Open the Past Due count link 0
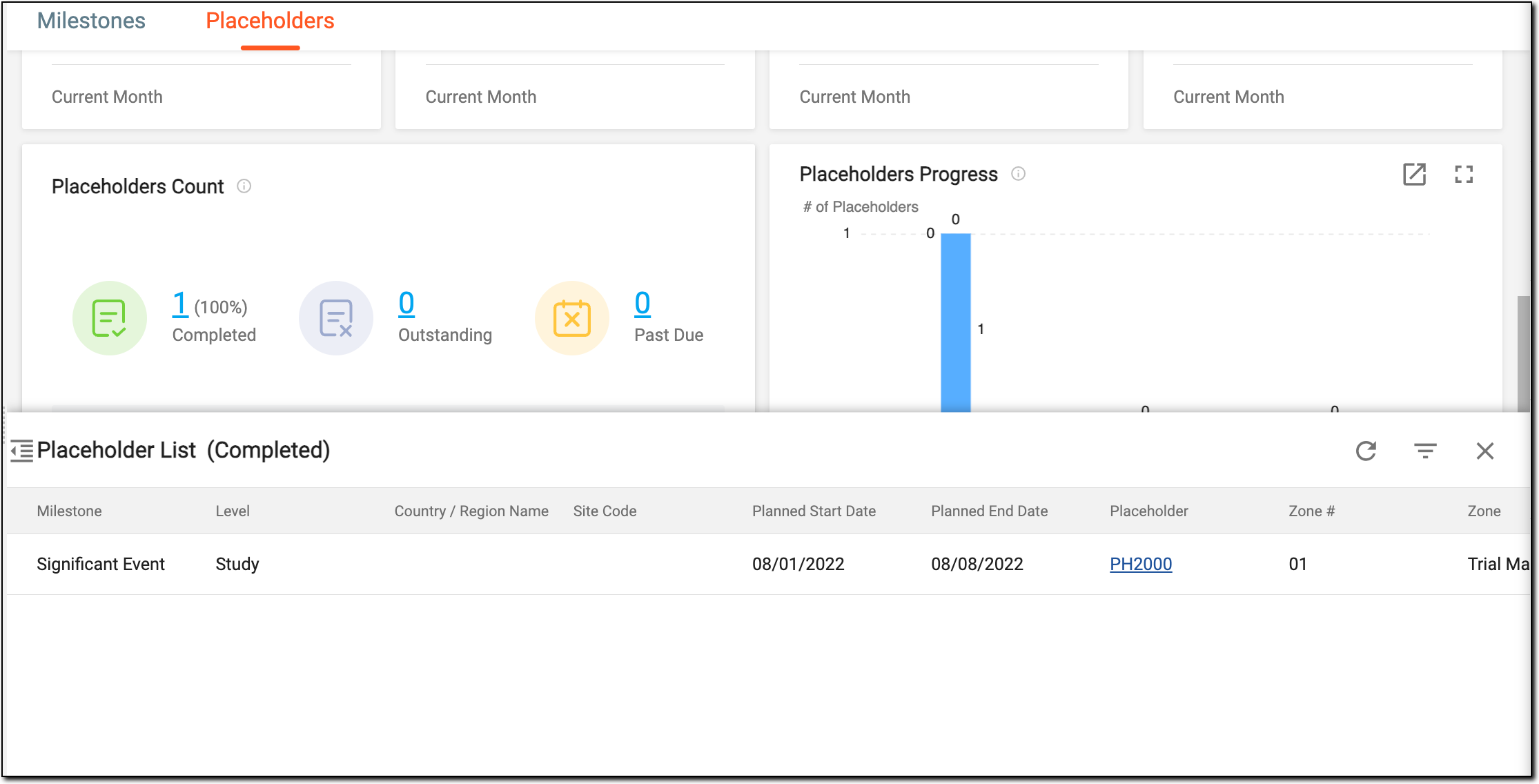 (643, 304)
